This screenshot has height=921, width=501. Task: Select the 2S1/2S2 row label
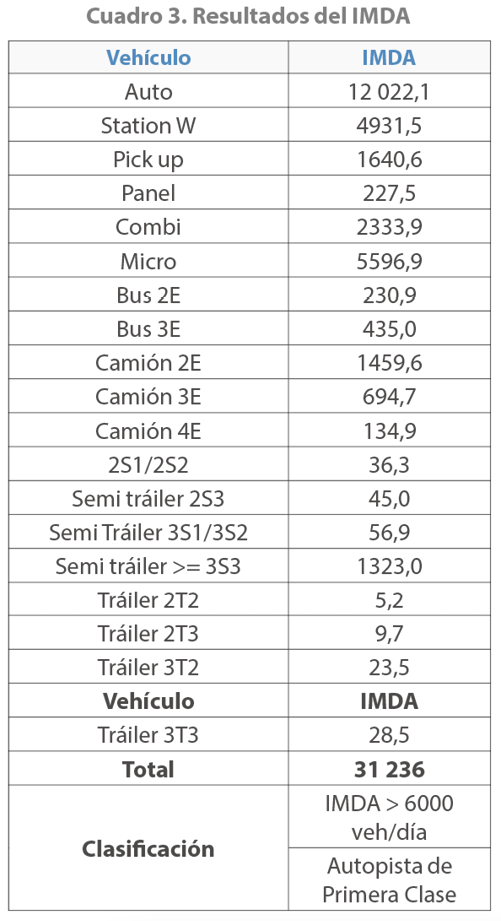coord(148,464)
